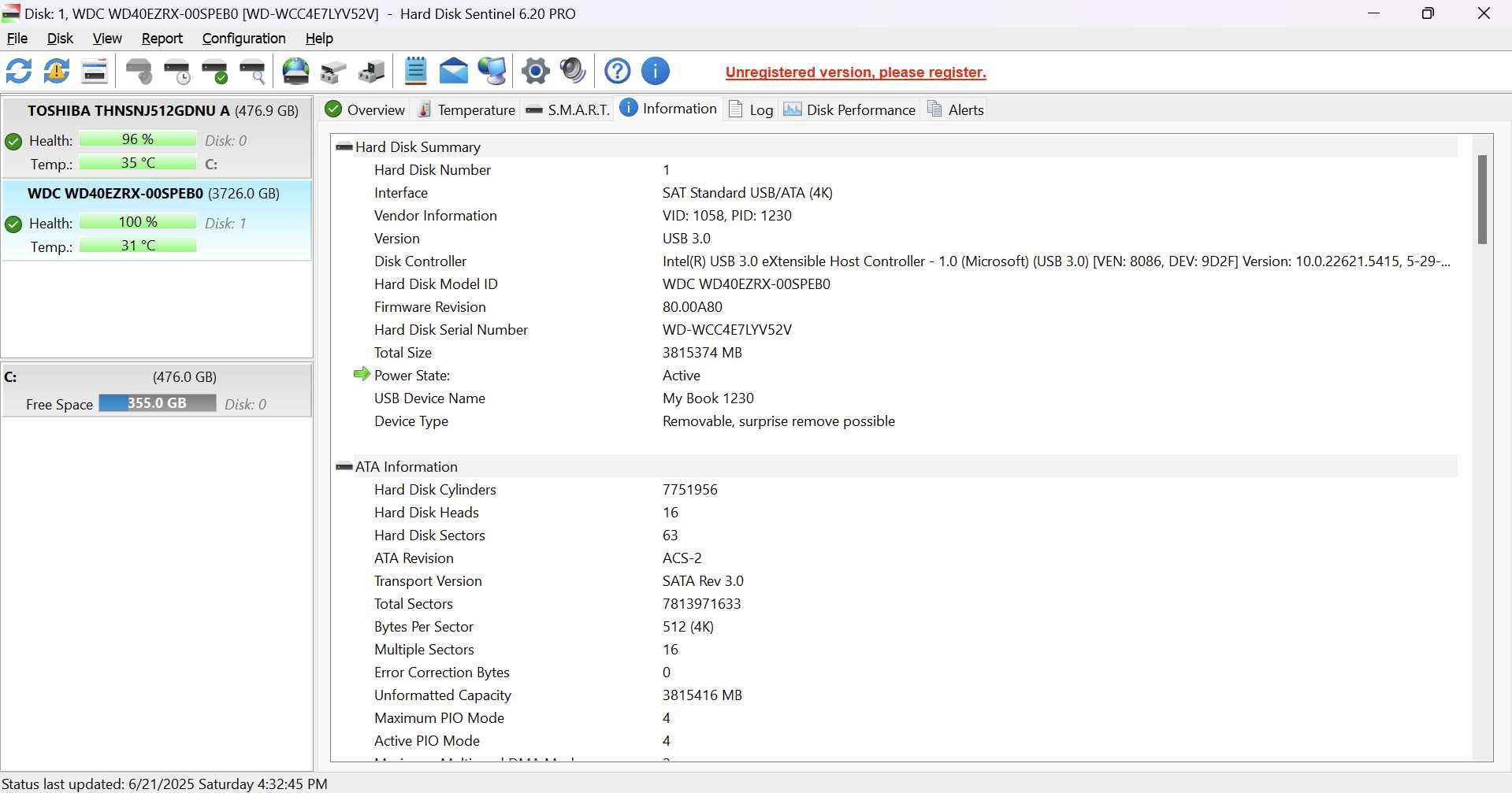Click the gray disk test toolbar icon
The image size is (1512, 793).
pyautogui.click(x=139, y=72)
